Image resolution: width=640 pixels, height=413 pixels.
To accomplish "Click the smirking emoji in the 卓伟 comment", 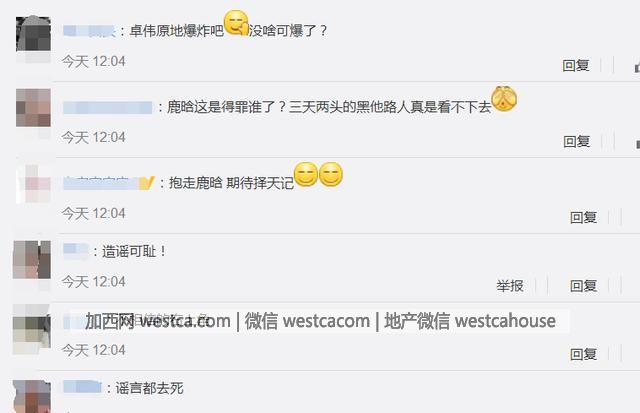I will (x=236, y=23).
